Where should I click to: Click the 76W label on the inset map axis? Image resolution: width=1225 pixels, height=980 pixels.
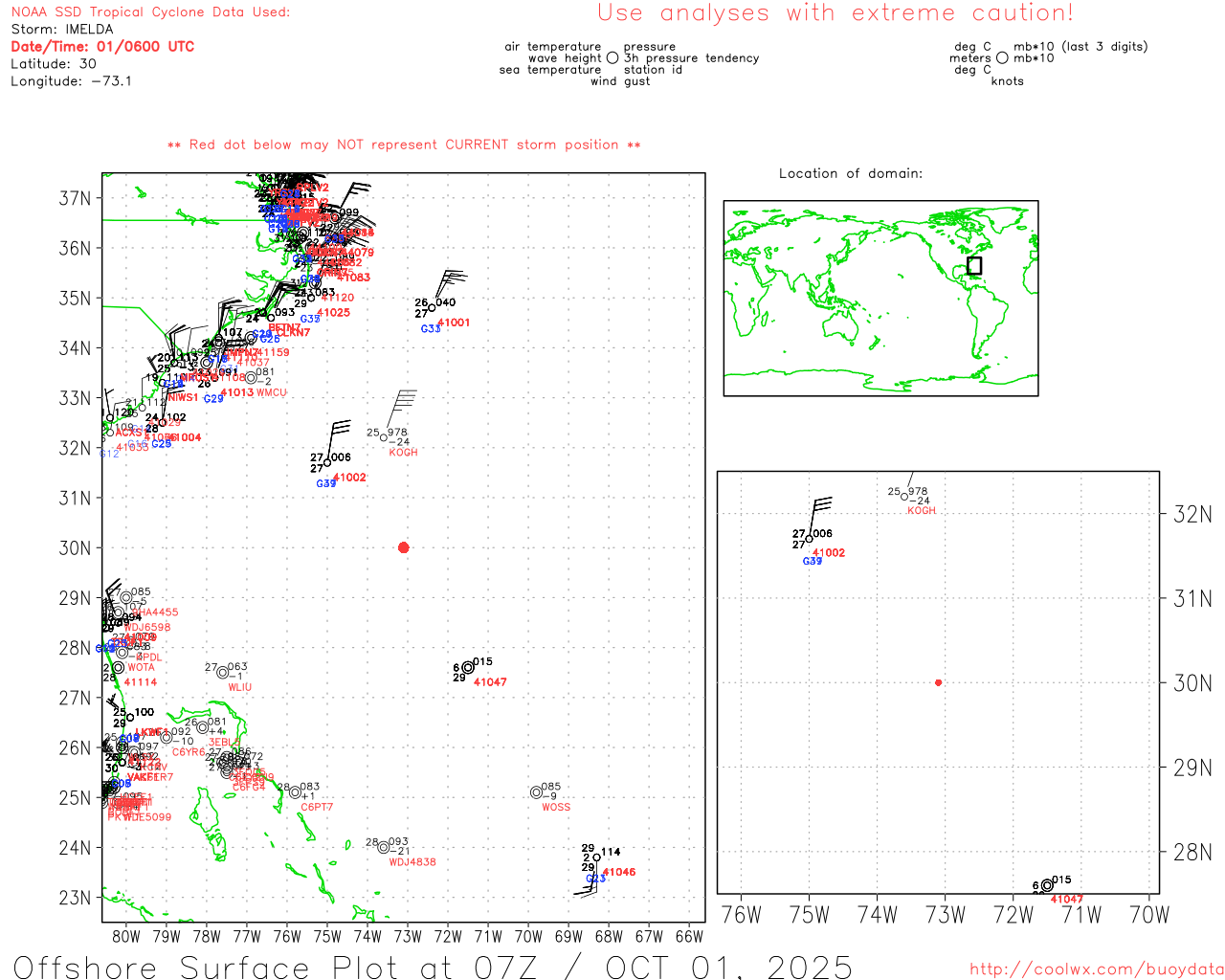(x=742, y=915)
